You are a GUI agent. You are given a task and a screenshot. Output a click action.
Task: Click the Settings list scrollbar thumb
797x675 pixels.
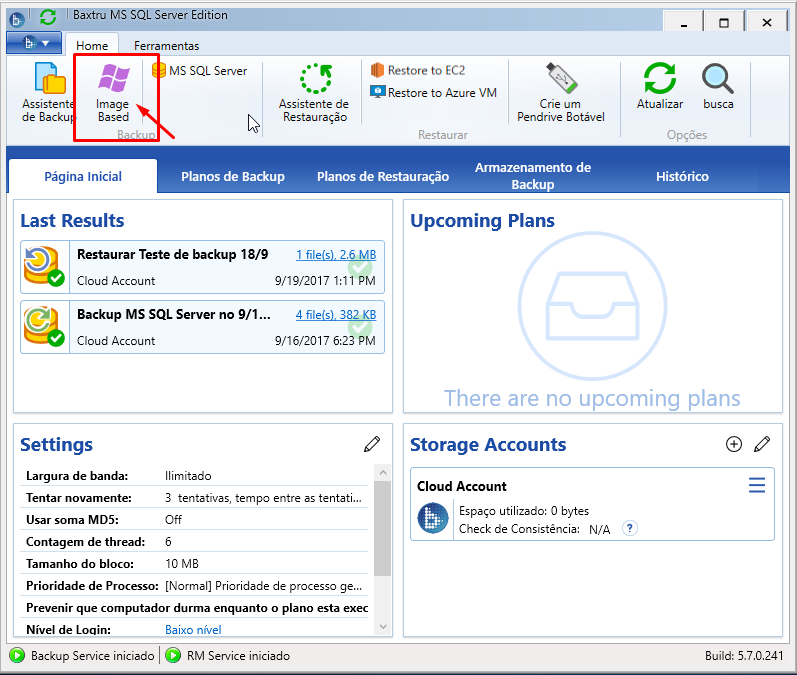[x=382, y=528]
